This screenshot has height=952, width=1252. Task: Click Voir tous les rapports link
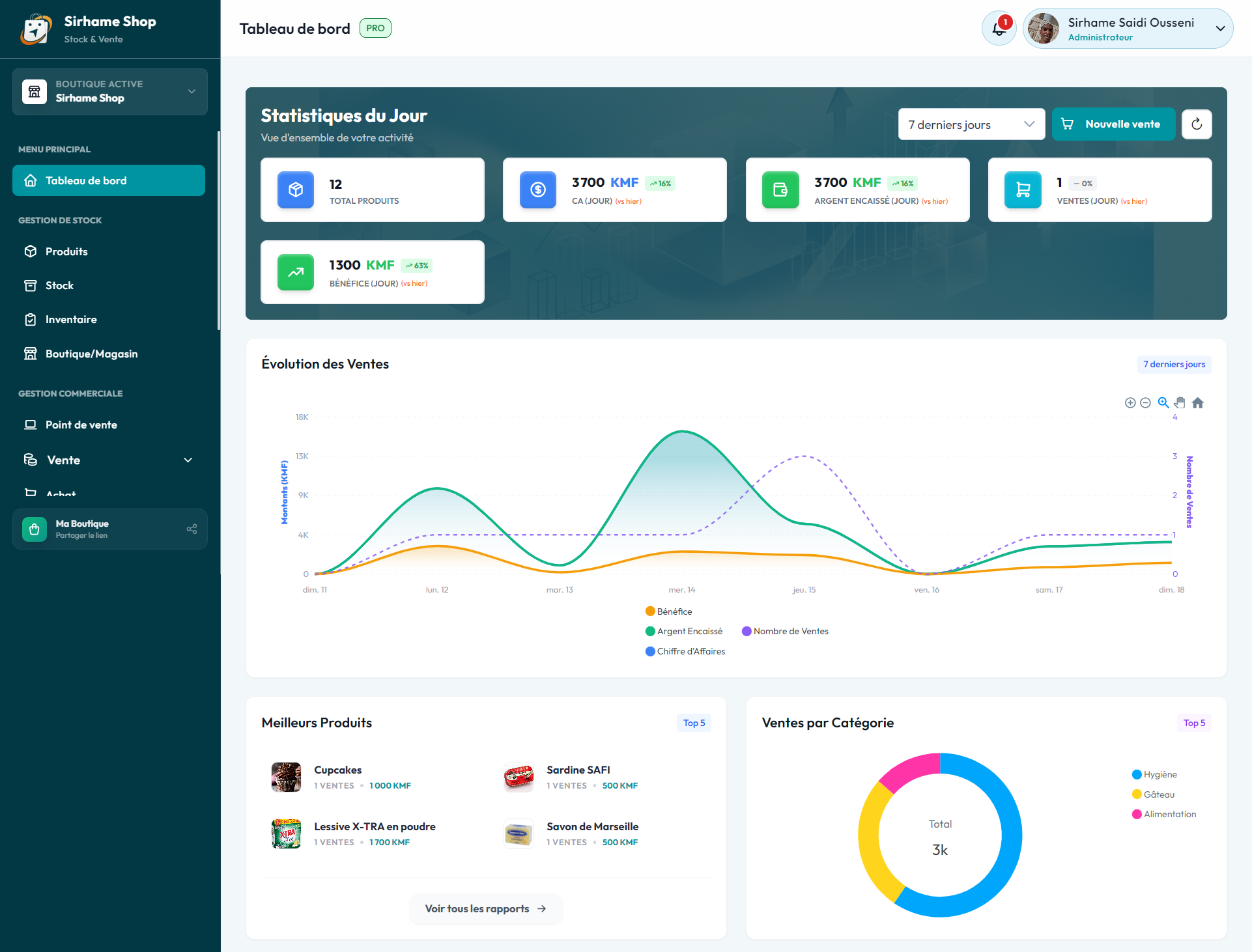[485, 908]
